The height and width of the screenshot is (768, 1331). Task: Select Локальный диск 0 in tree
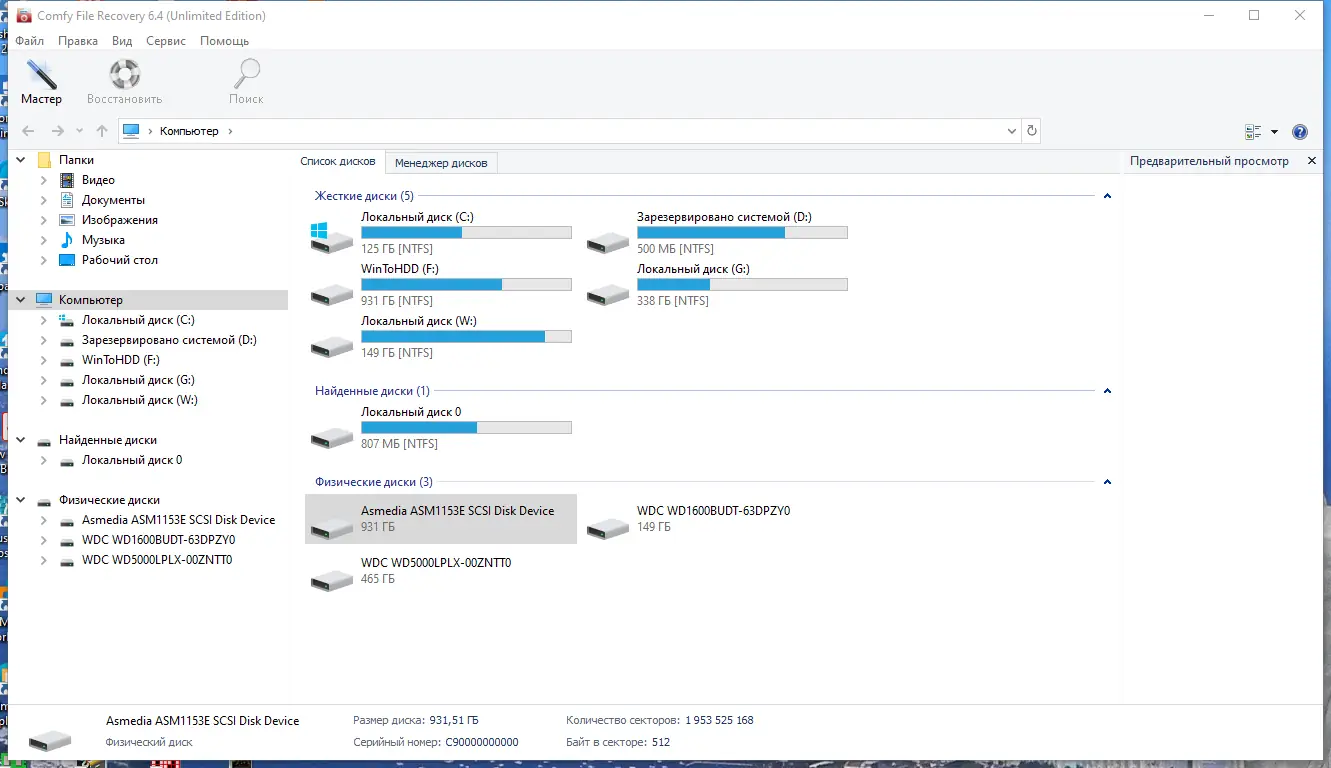tap(132, 460)
